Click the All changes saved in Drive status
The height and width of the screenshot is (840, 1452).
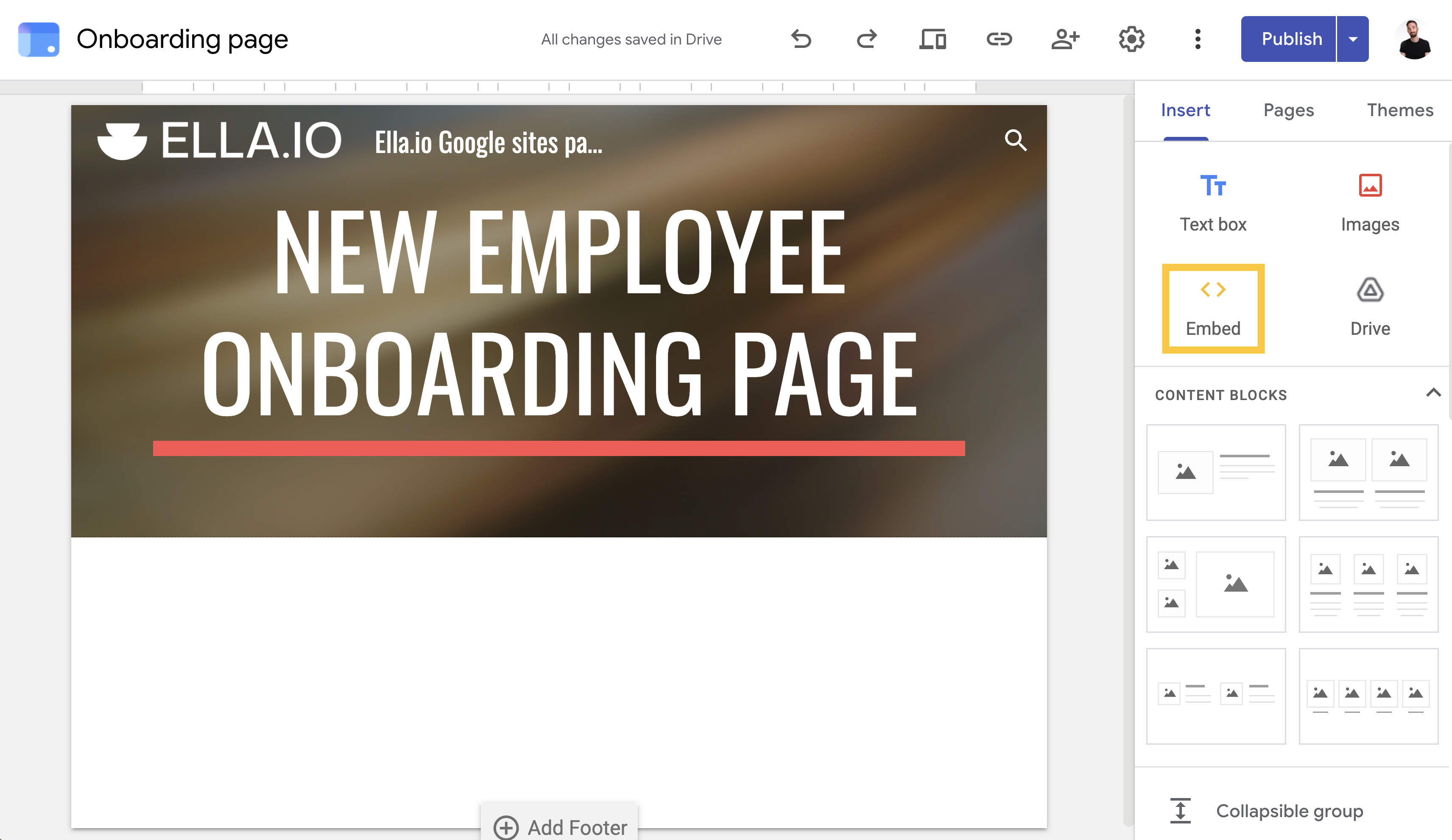point(631,39)
